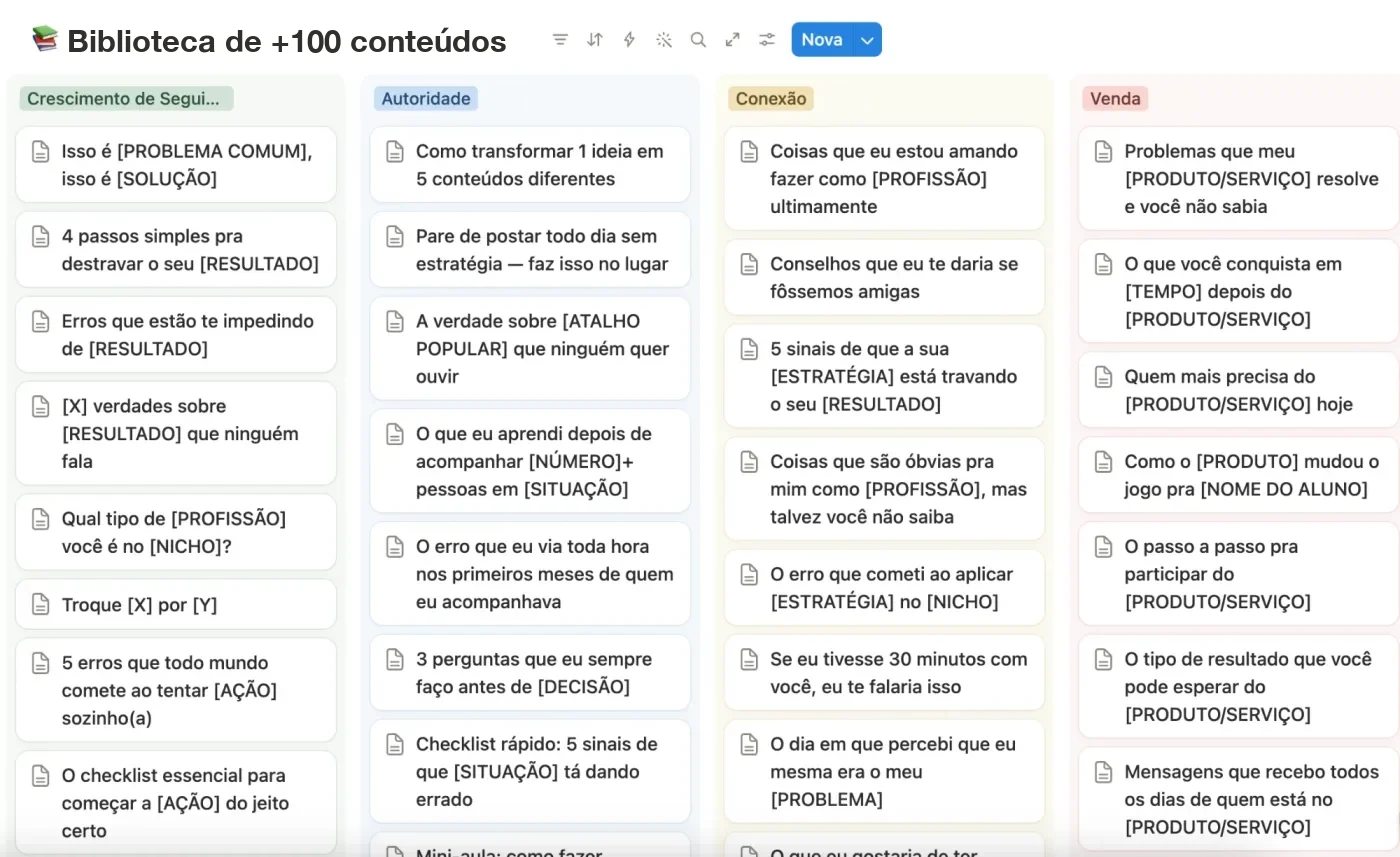
Task: Select the Venda group label
Action: point(1115,99)
